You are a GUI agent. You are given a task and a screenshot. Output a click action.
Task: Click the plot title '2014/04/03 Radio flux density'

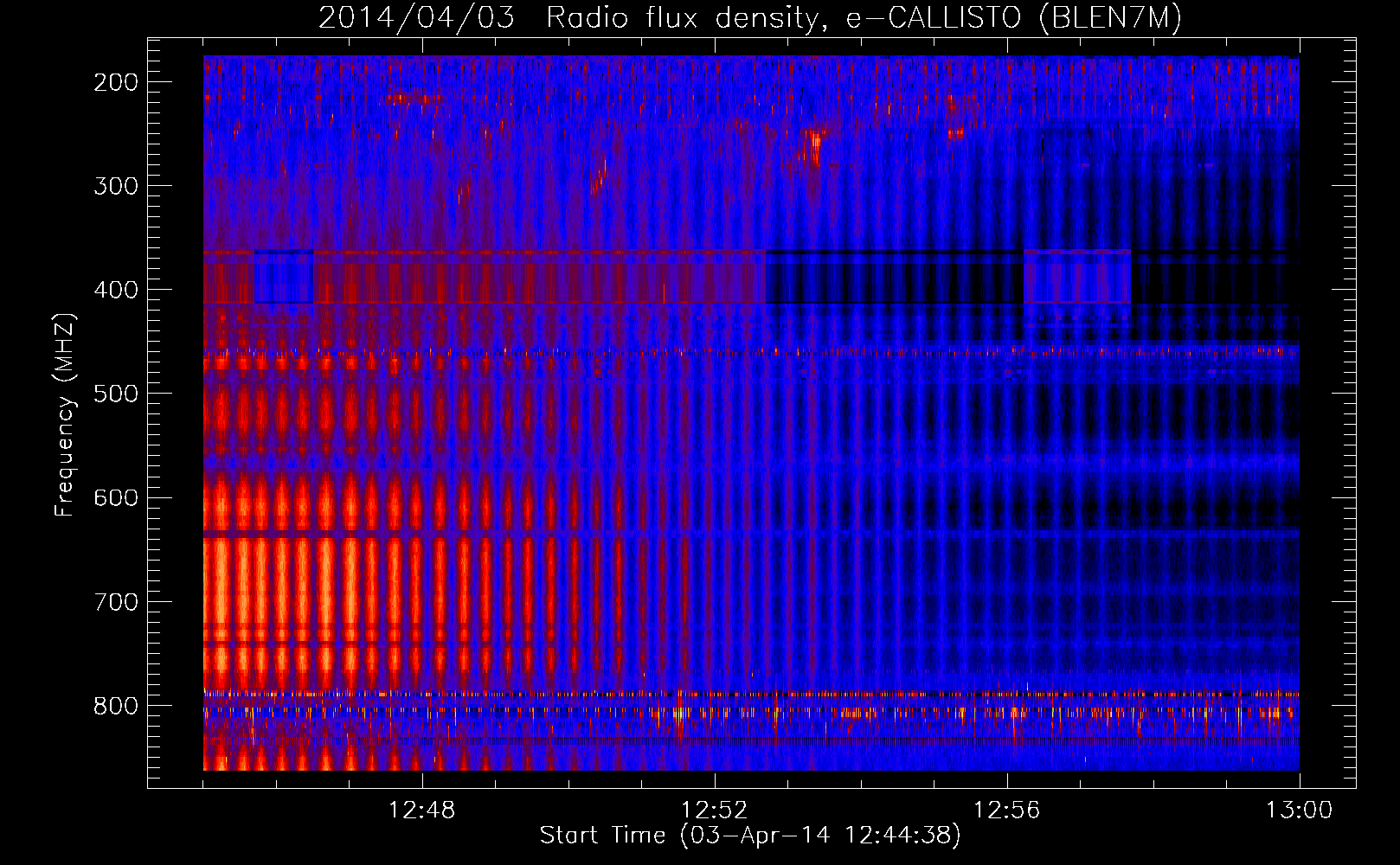[750, 17]
